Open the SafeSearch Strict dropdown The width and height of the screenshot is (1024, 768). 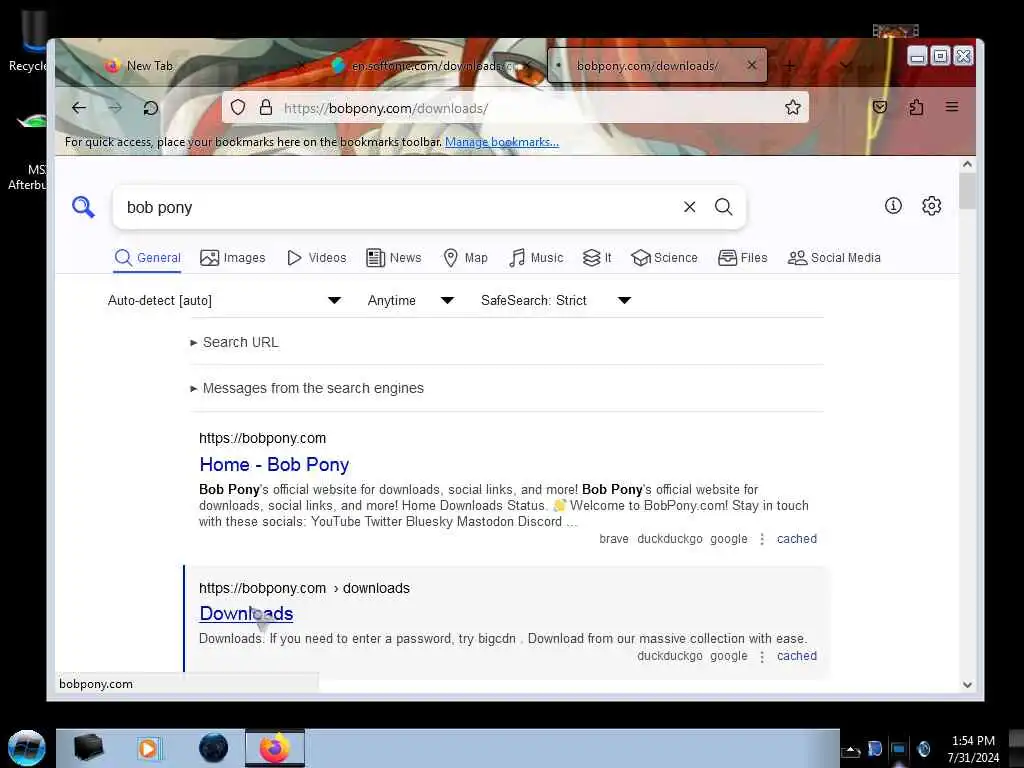556,300
